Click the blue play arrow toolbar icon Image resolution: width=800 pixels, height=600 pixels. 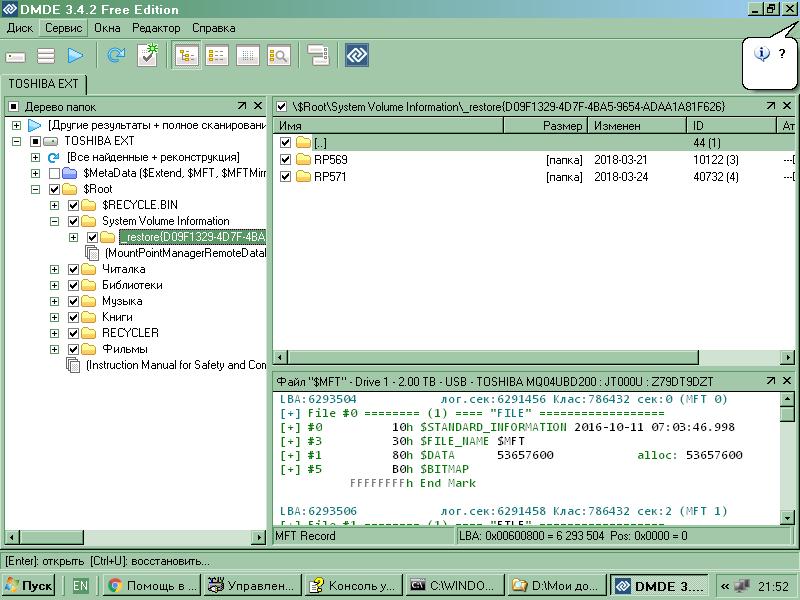(75, 56)
